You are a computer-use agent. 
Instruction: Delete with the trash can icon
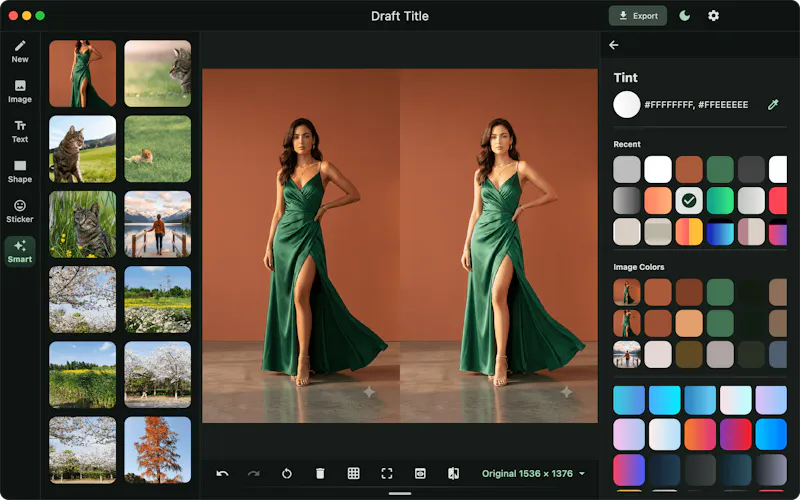pyautogui.click(x=320, y=473)
